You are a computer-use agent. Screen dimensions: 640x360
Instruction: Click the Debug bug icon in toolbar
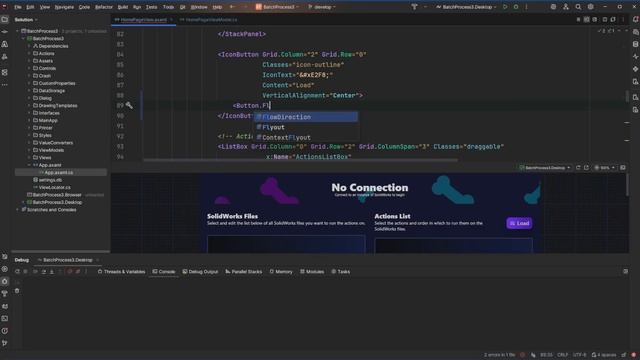pos(516,7)
